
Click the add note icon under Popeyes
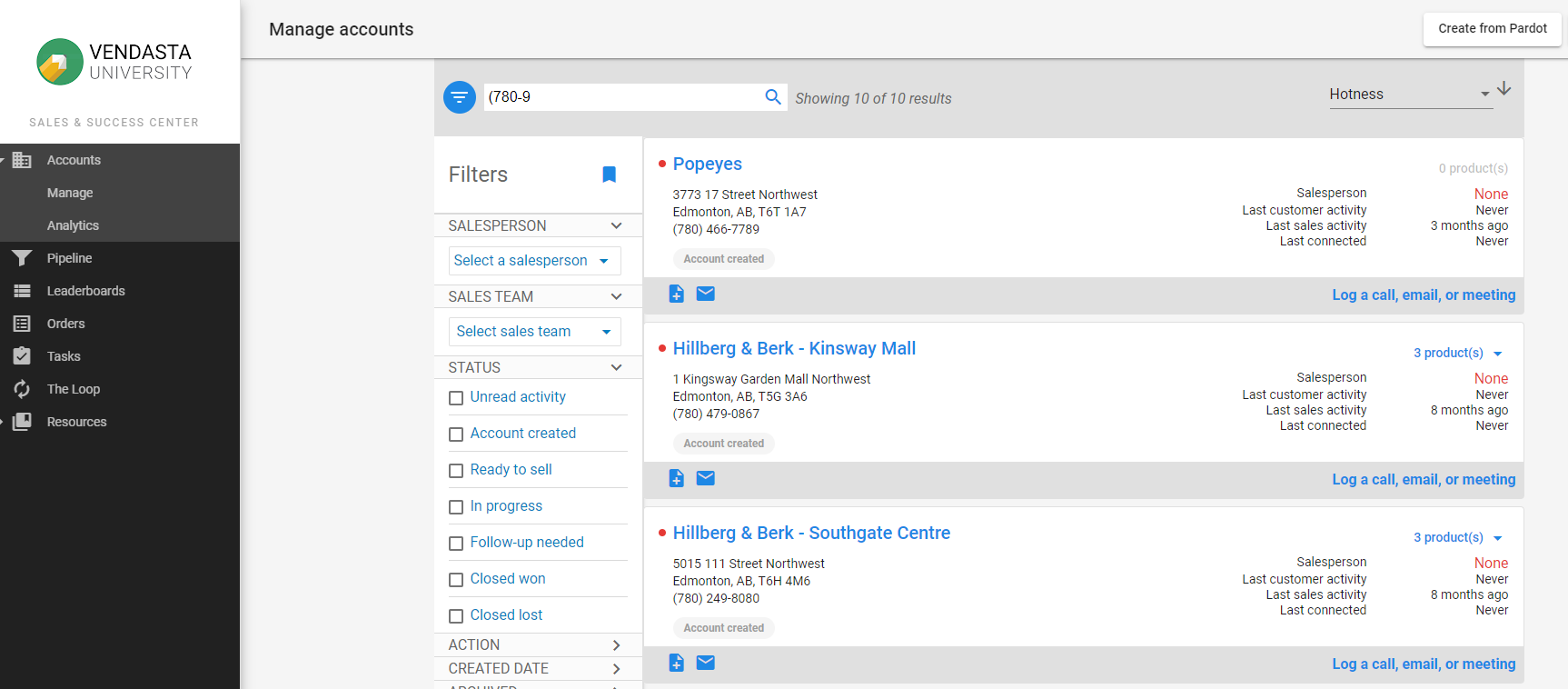click(x=677, y=294)
